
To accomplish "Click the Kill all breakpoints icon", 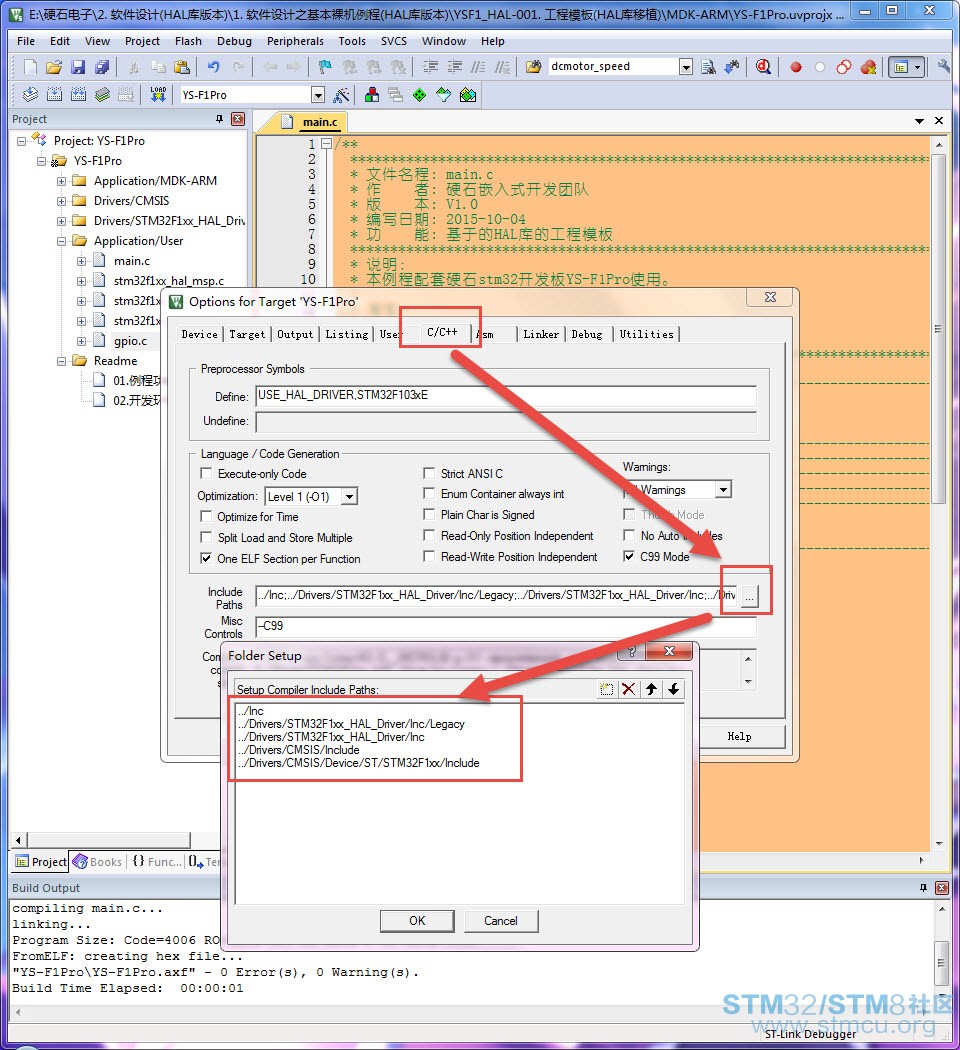I will [868, 67].
